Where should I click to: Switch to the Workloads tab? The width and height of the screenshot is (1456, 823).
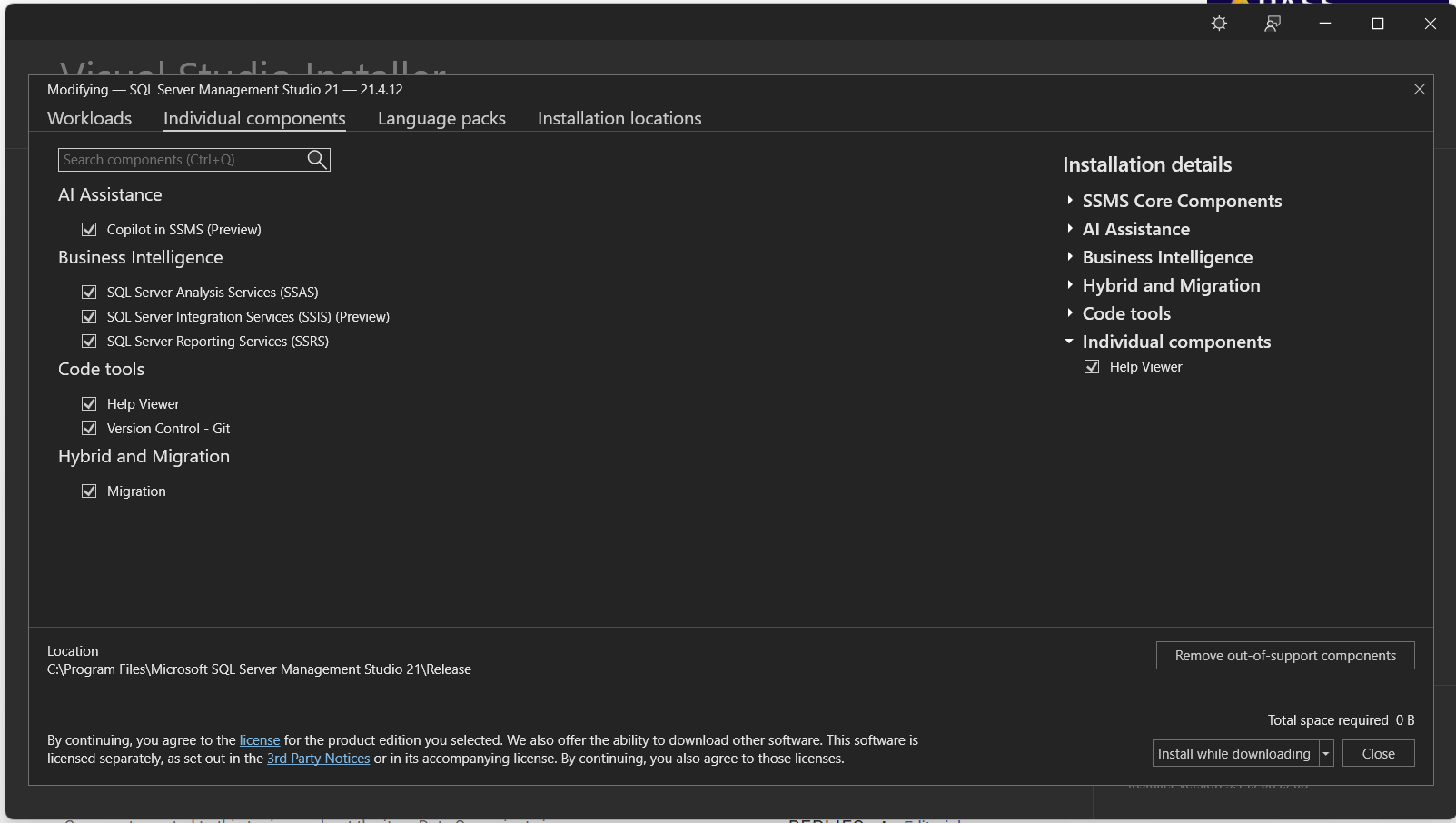[89, 118]
